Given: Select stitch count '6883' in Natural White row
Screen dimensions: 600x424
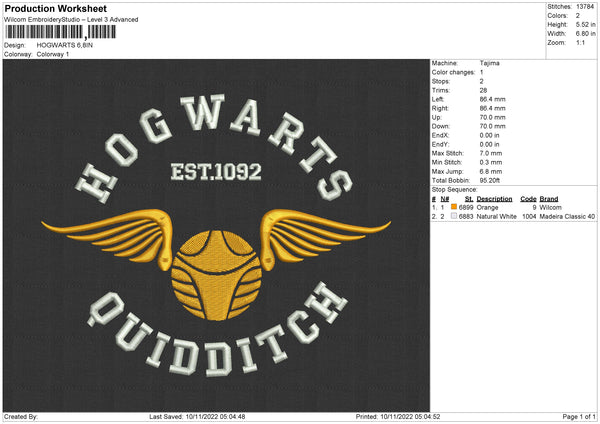Looking at the screenshot, I should point(466,217).
